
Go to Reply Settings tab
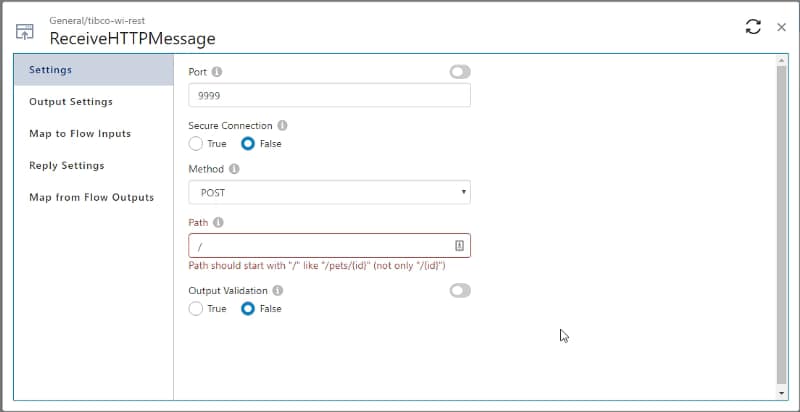click(x=67, y=166)
